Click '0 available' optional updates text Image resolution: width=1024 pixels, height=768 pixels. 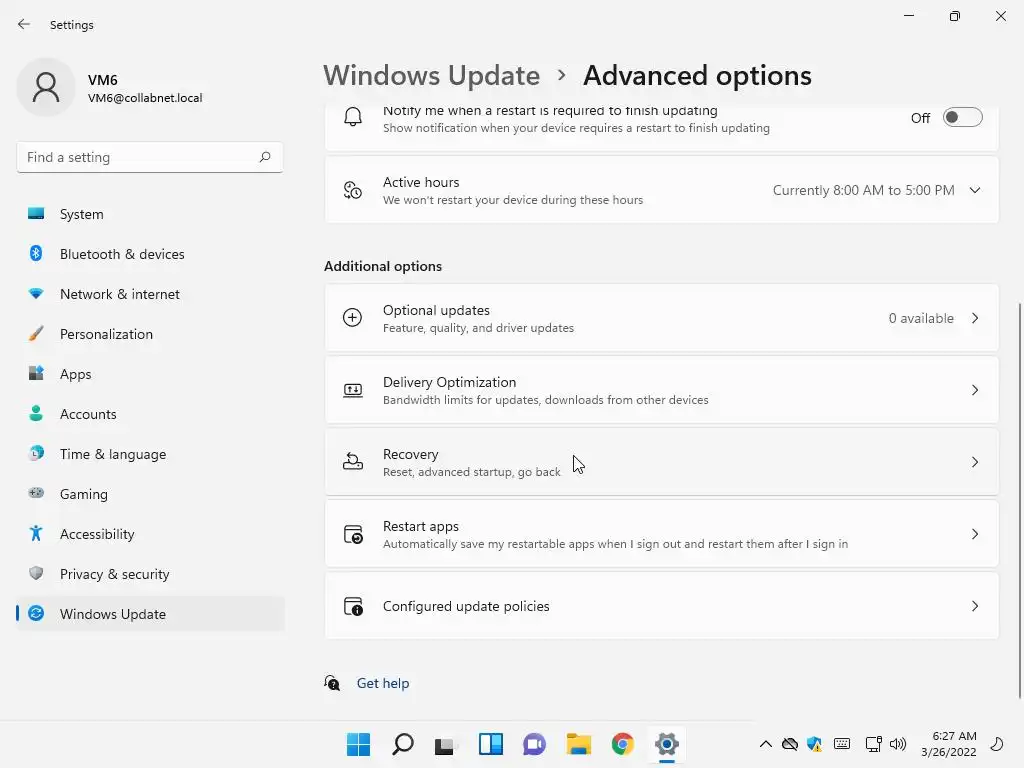[921, 318]
